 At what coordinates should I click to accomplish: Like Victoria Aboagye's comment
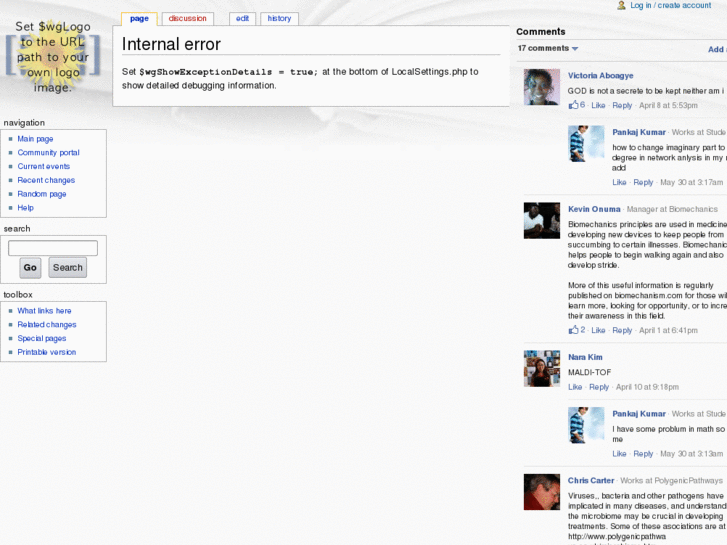[x=598, y=105]
